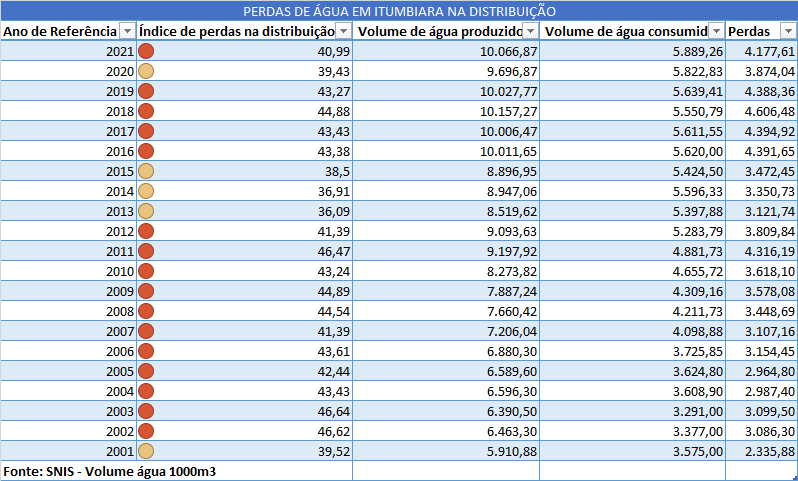Click the red indicator icon for 2008
798x481 pixels.
coord(146,311)
